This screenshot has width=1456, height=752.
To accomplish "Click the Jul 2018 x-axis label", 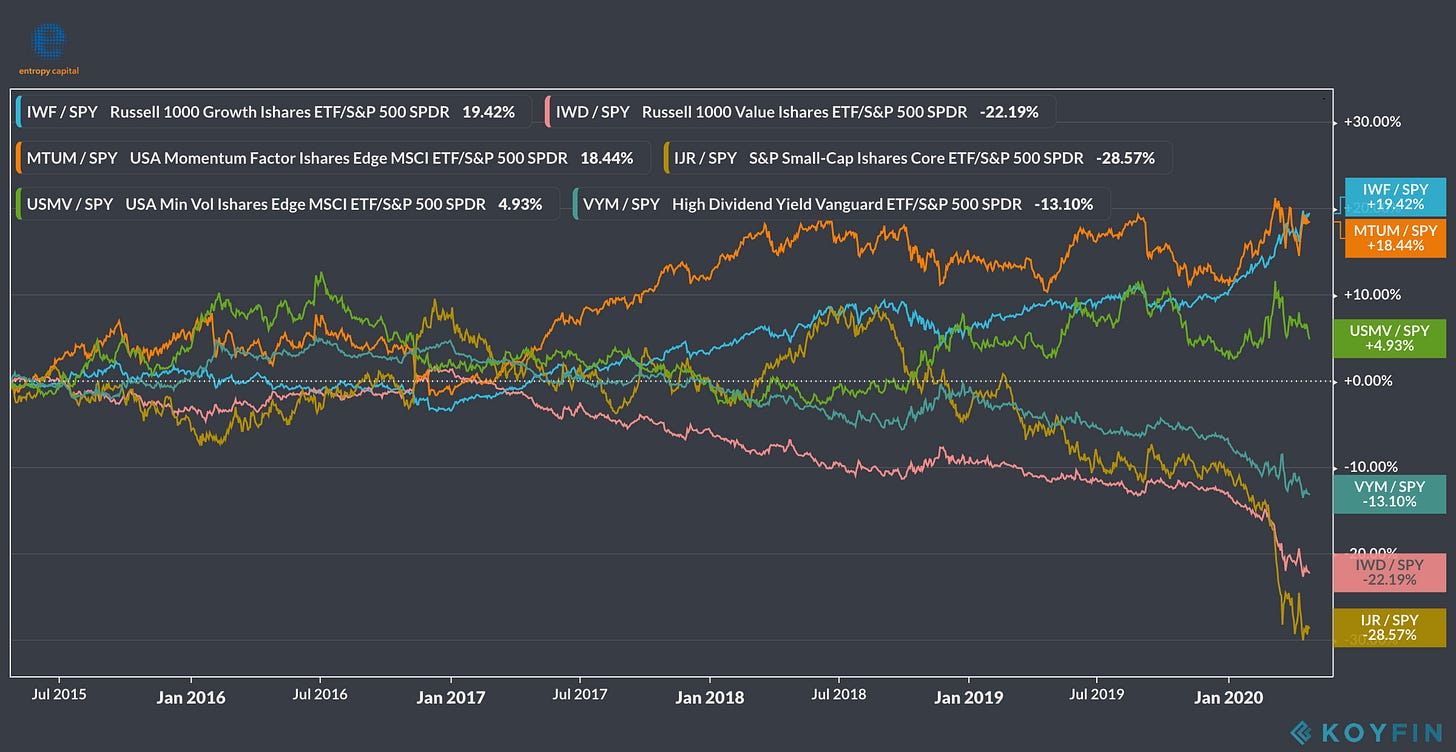I will pos(837,692).
